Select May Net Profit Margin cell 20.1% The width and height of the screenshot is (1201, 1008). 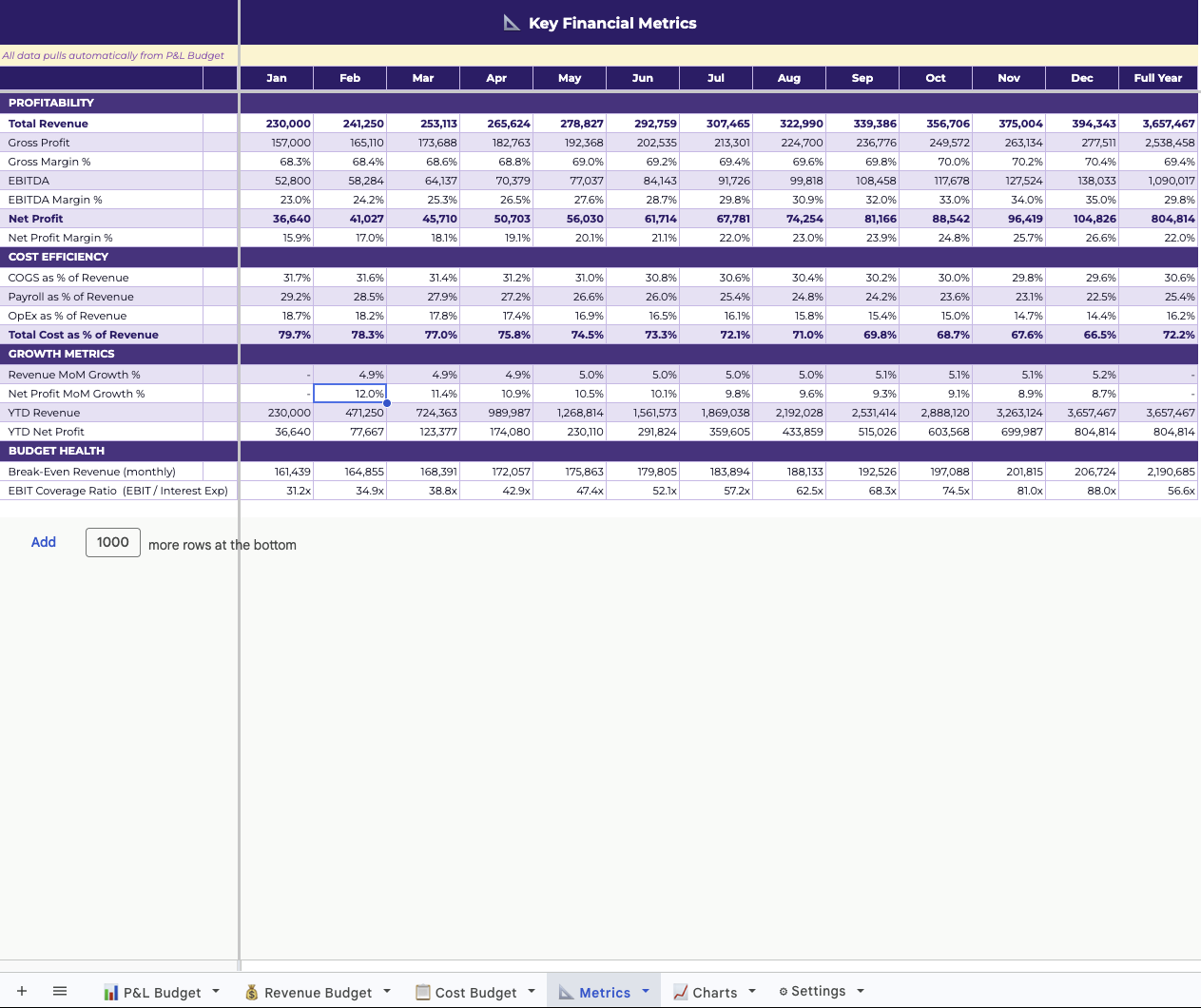click(x=570, y=238)
